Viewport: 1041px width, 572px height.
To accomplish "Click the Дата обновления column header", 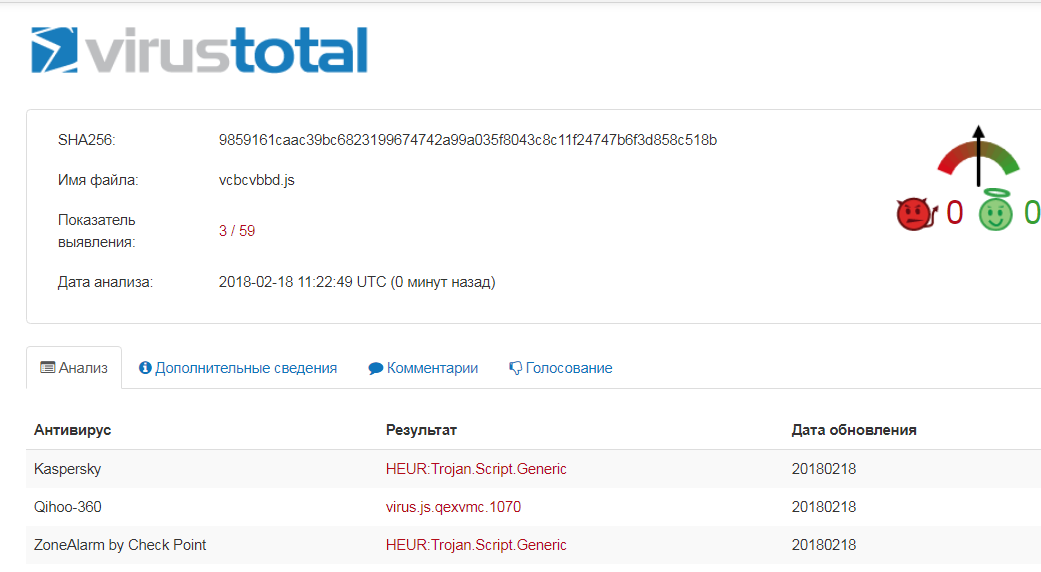I will pyautogui.click(x=854, y=430).
